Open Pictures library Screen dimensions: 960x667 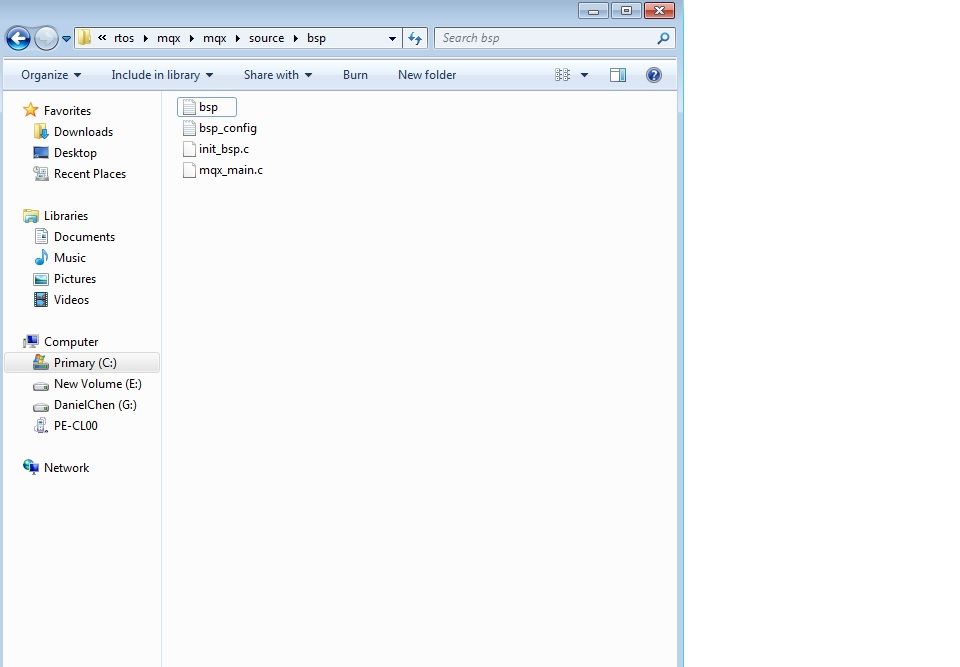tap(75, 279)
